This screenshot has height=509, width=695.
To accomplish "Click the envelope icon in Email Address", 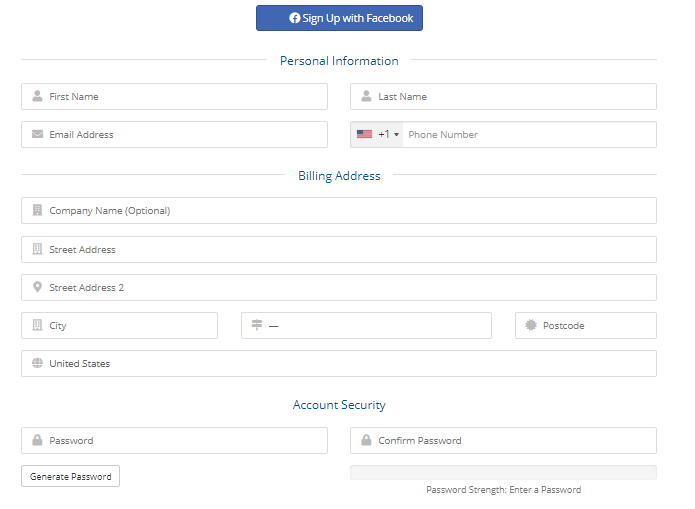I will (37, 134).
